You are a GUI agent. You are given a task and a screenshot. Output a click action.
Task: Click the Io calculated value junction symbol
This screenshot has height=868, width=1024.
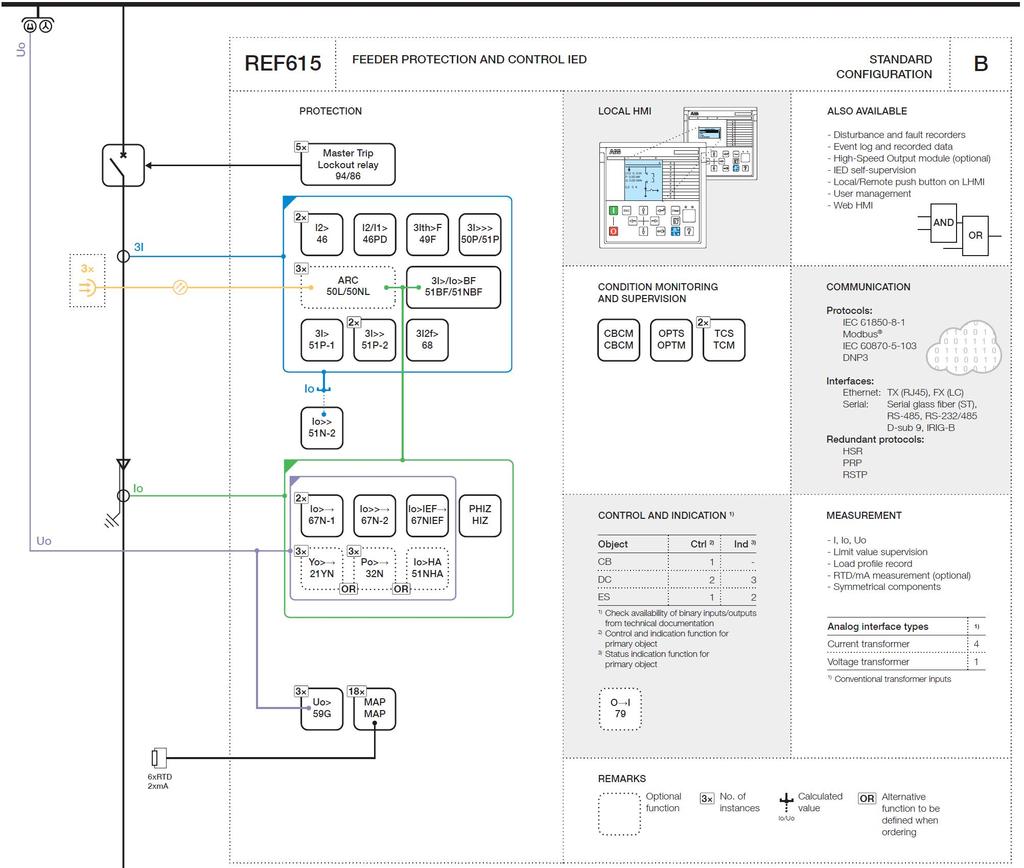(324, 389)
